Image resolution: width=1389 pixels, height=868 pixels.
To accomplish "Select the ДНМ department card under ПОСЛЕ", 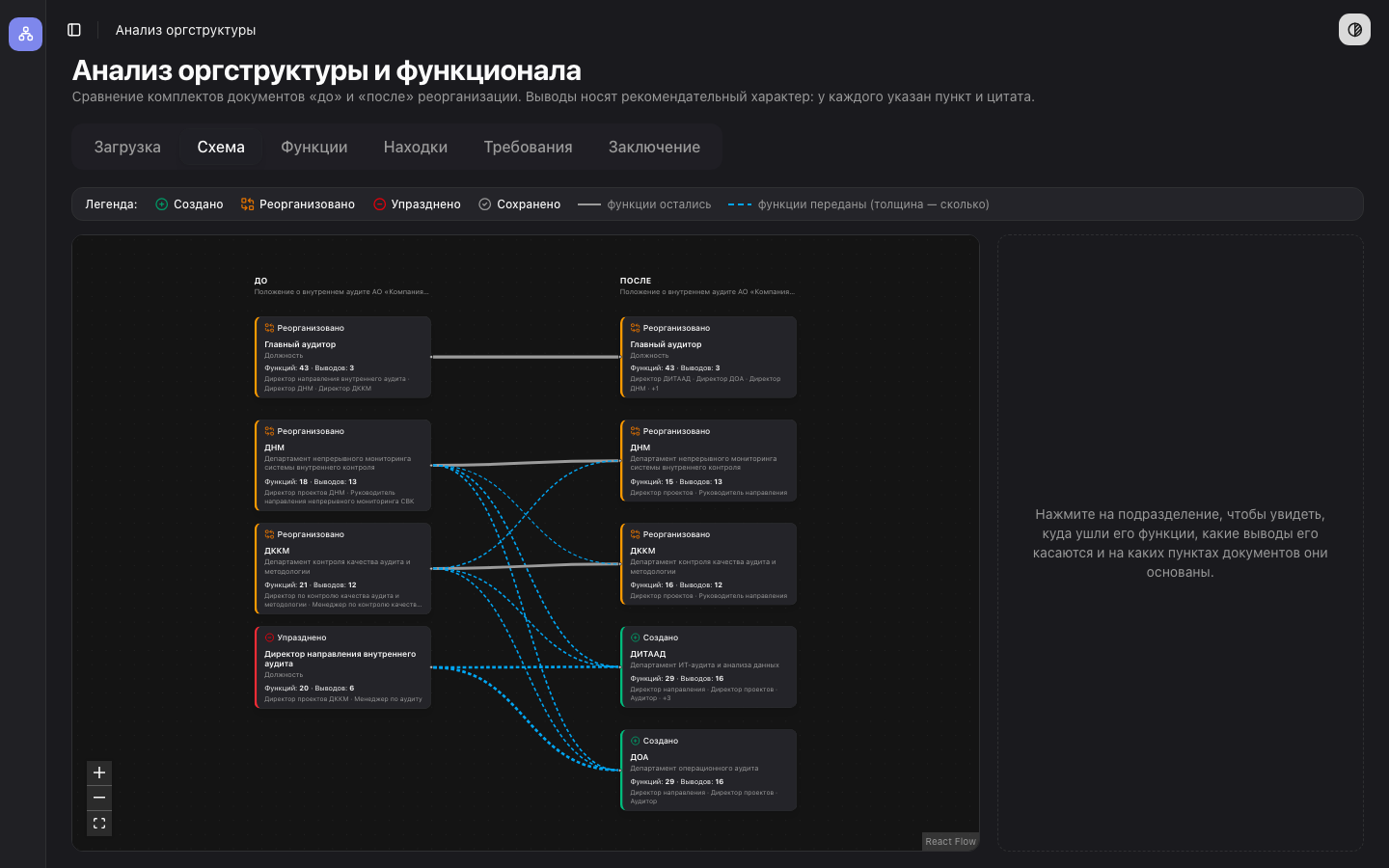I will [x=708, y=460].
